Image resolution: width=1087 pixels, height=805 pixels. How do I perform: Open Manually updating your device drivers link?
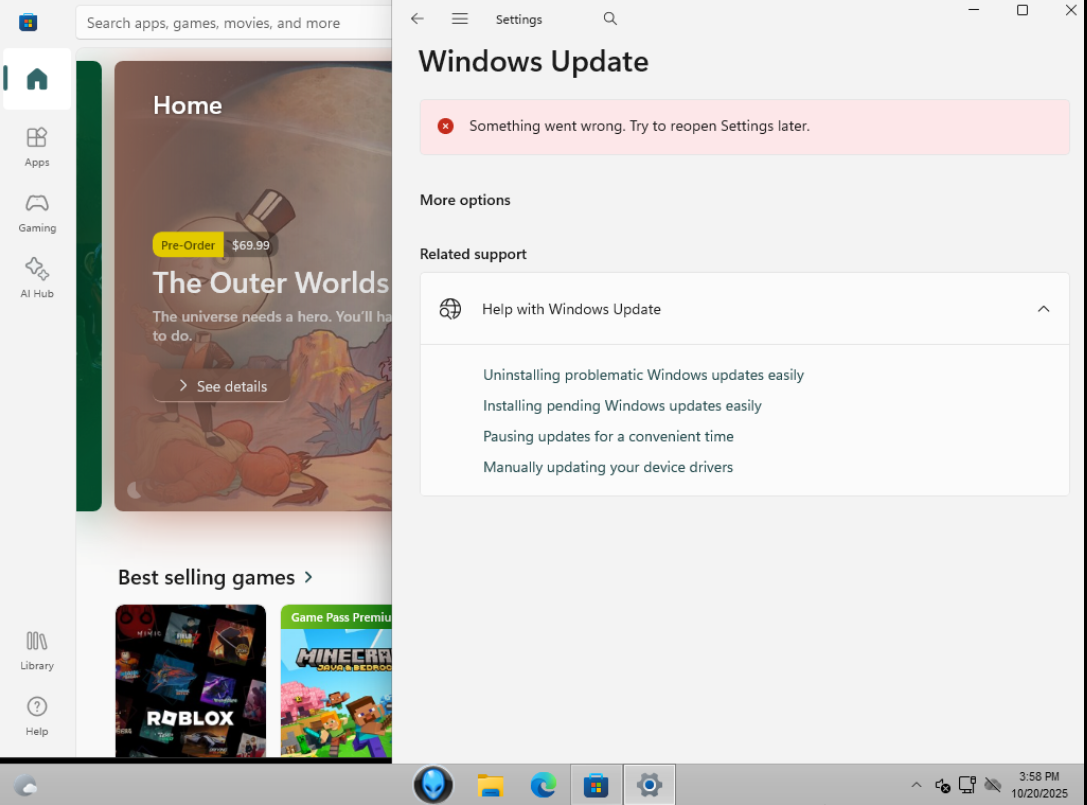pos(607,467)
